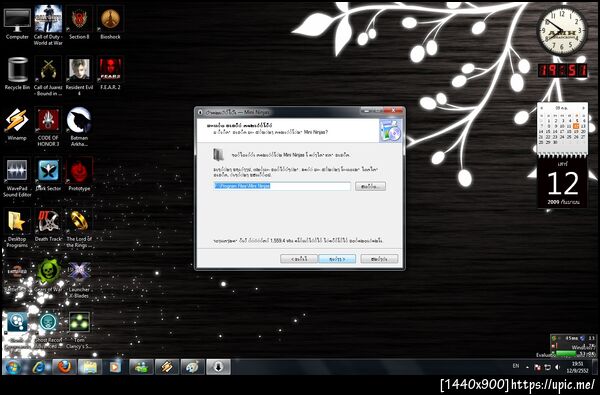Switch to Windows Live Messenger taskbar button
This screenshot has width=600, height=395.
141,367
